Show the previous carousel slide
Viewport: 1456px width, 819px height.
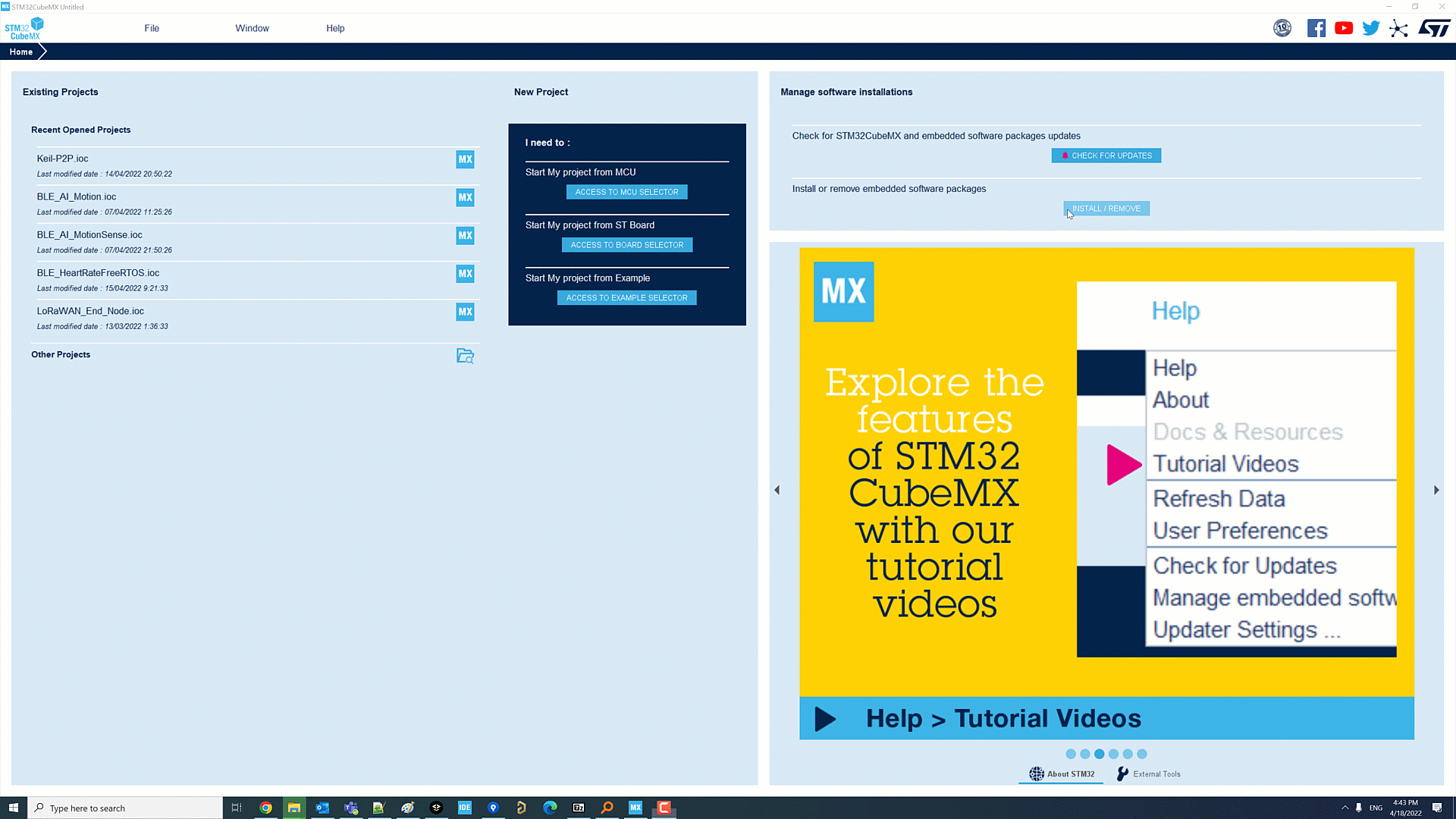(x=777, y=491)
